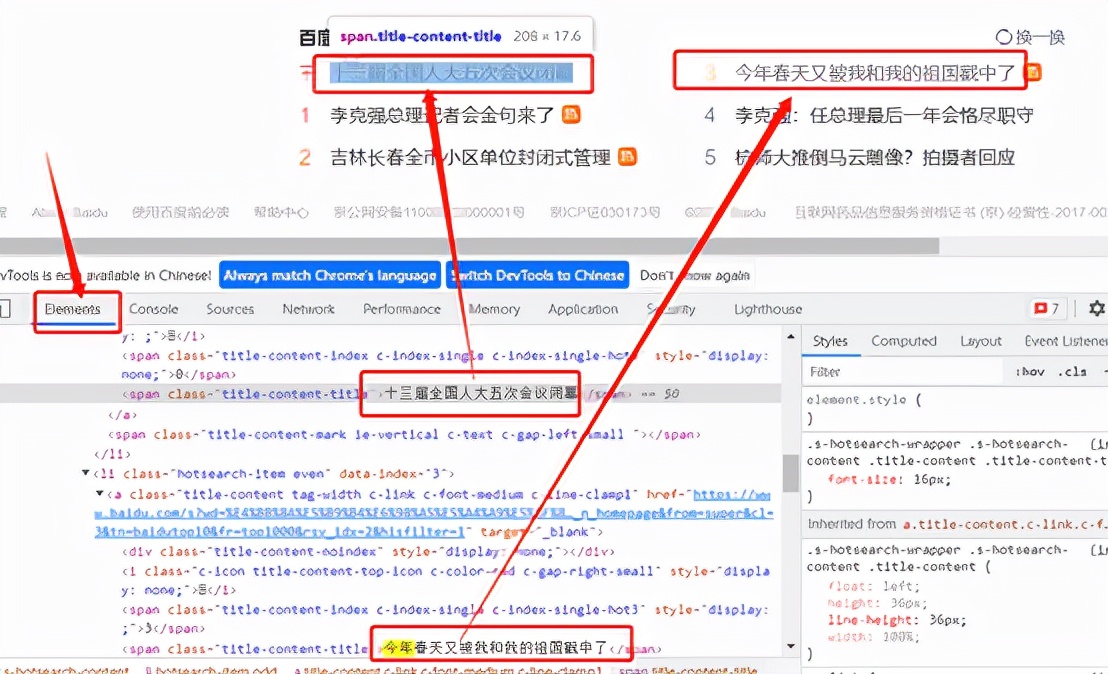1108x674 pixels.
Task: Open the Console tab
Action: point(153,309)
